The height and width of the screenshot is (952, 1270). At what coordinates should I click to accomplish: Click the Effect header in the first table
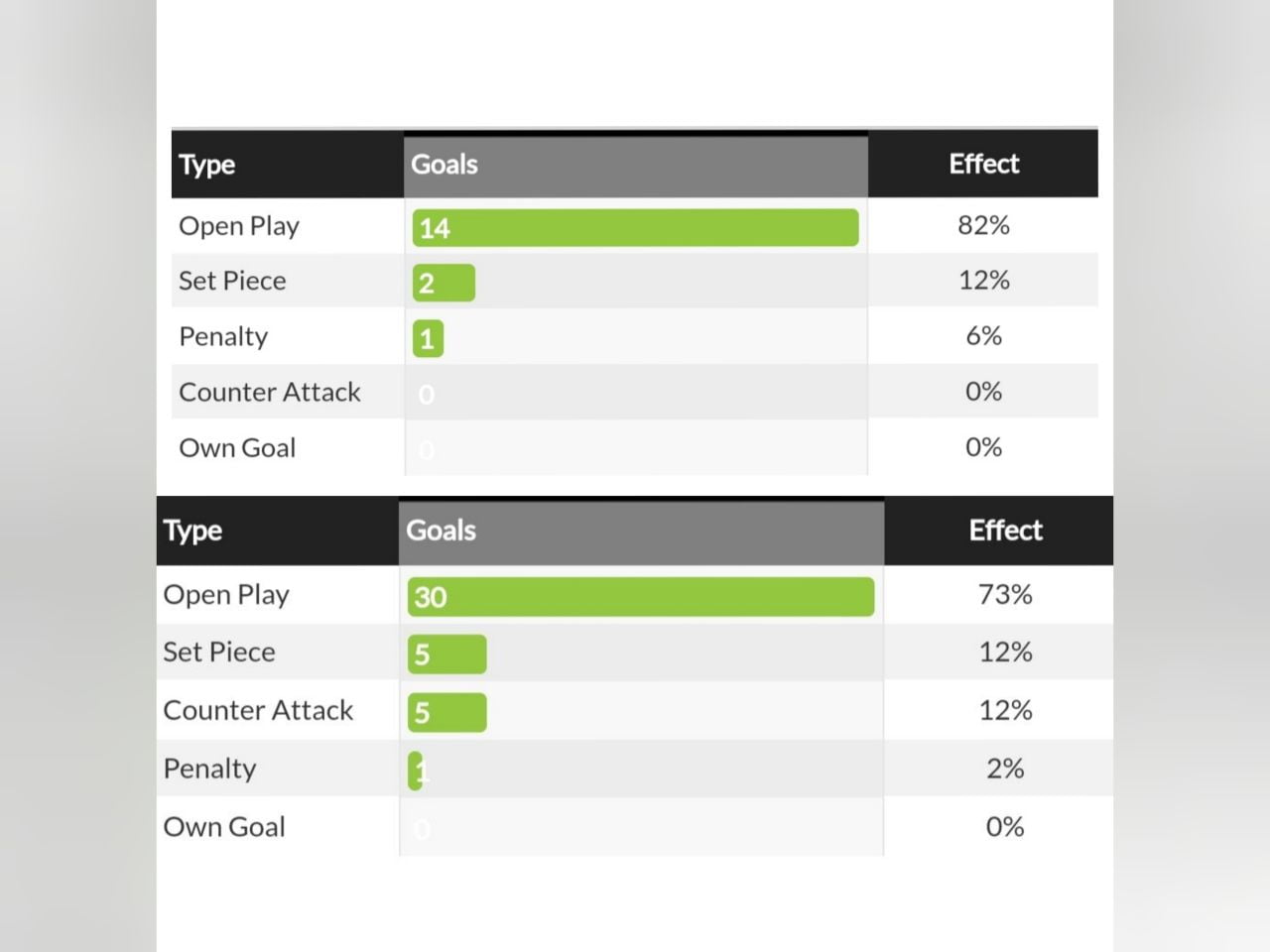[983, 164]
